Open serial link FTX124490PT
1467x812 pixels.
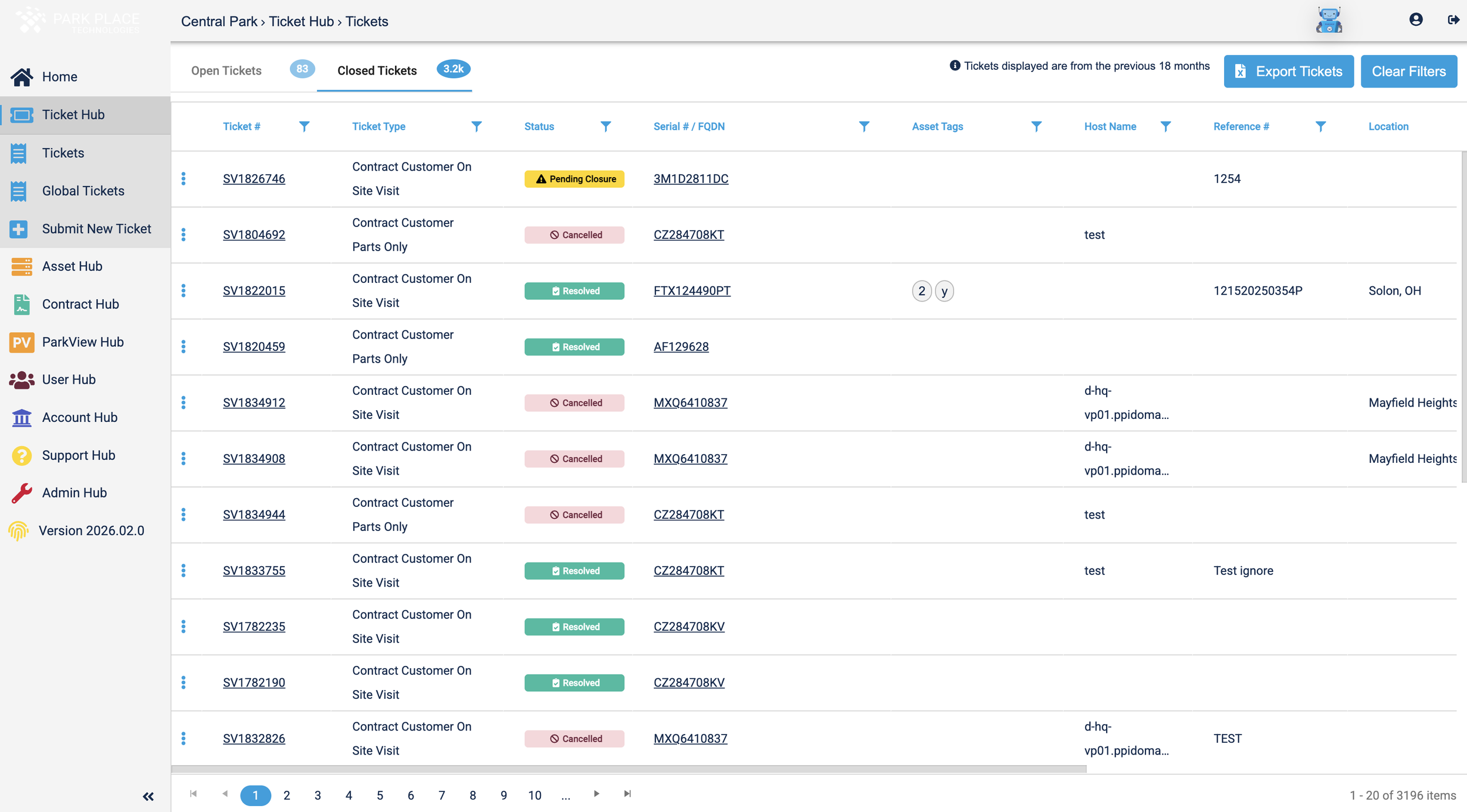tap(692, 291)
